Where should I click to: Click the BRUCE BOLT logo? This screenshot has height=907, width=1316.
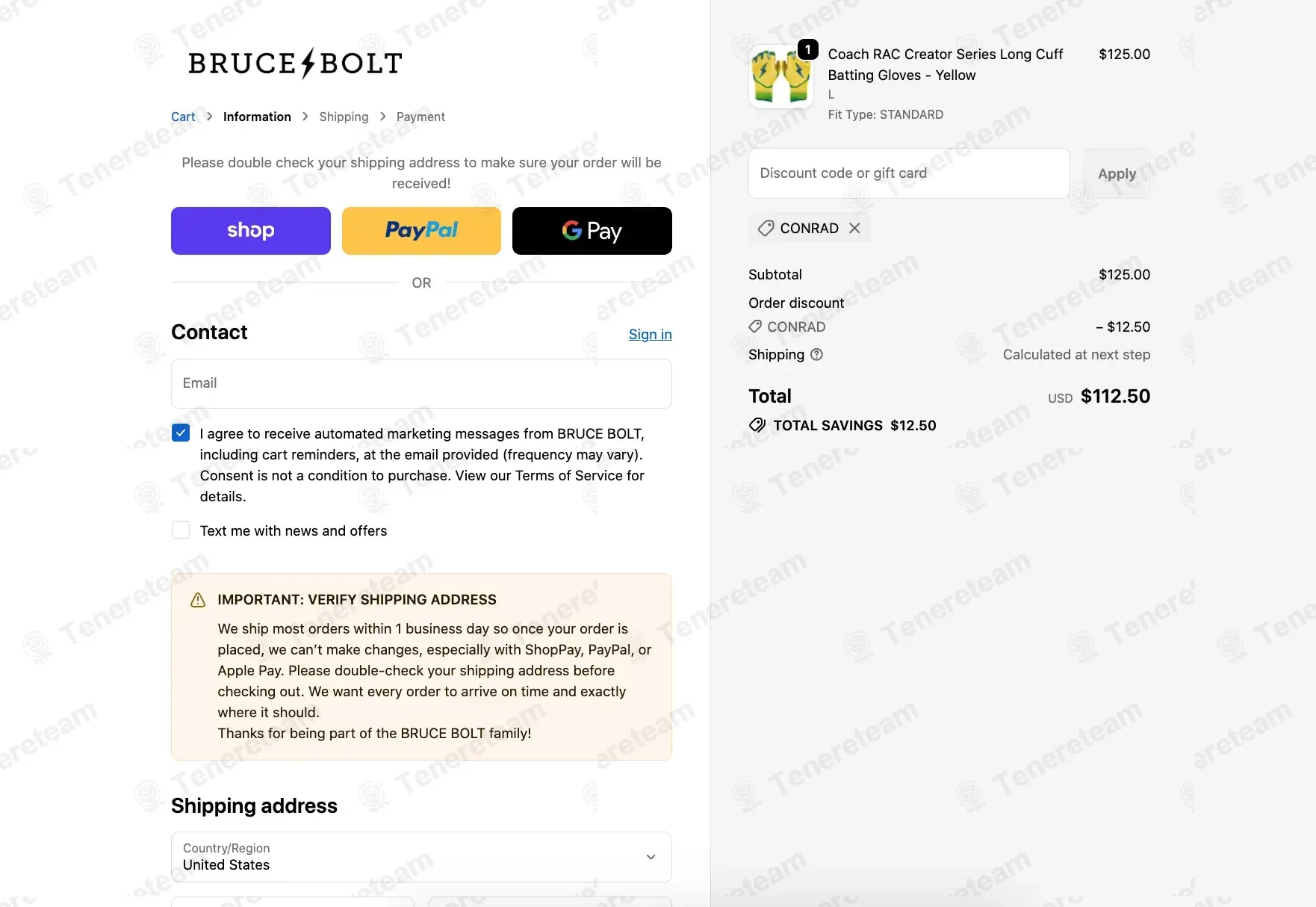[295, 64]
